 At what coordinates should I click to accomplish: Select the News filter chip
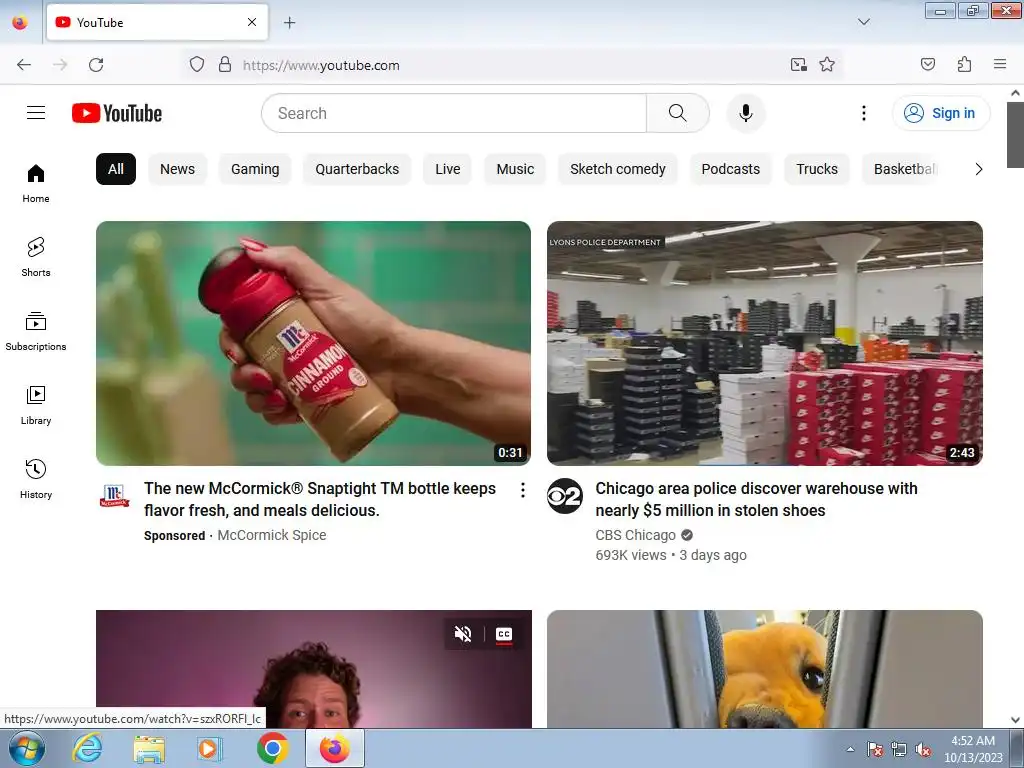click(x=178, y=169)
